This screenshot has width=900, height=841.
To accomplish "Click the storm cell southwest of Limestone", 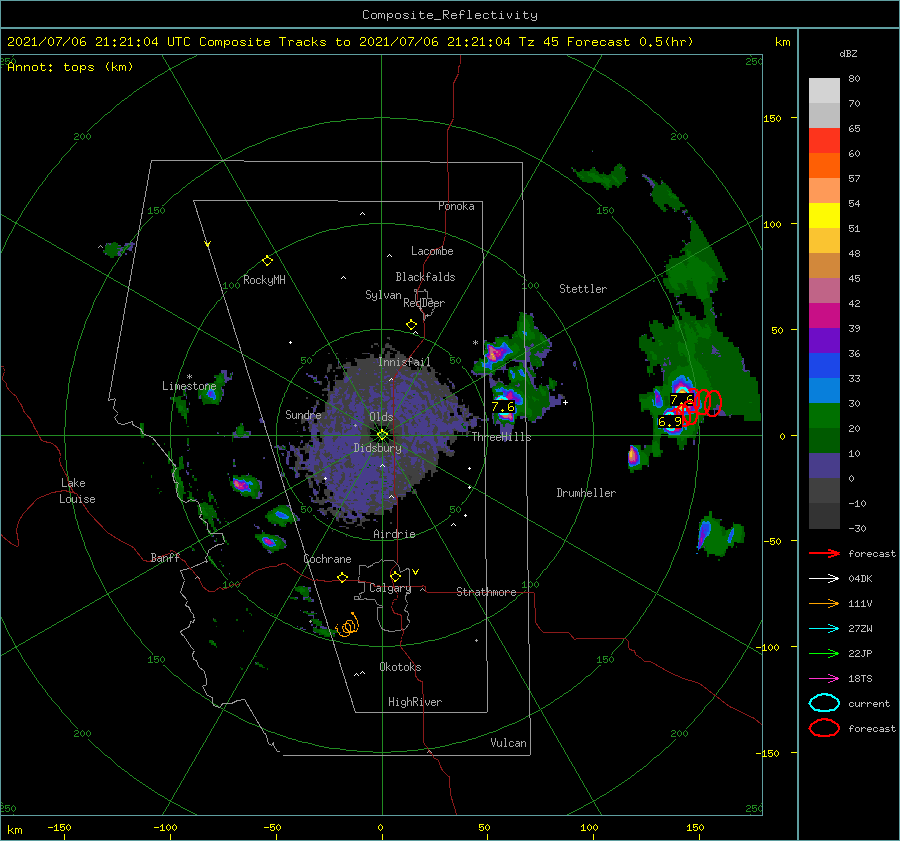I will click(x=246, y=486).
